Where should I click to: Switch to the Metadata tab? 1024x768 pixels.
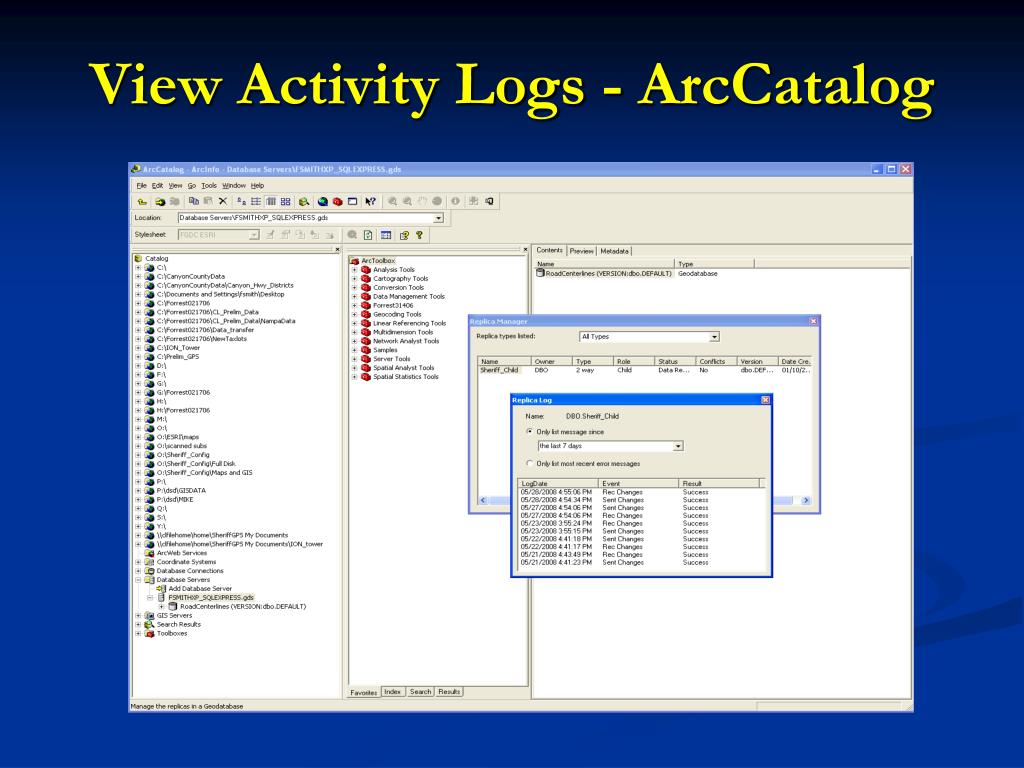614,251
